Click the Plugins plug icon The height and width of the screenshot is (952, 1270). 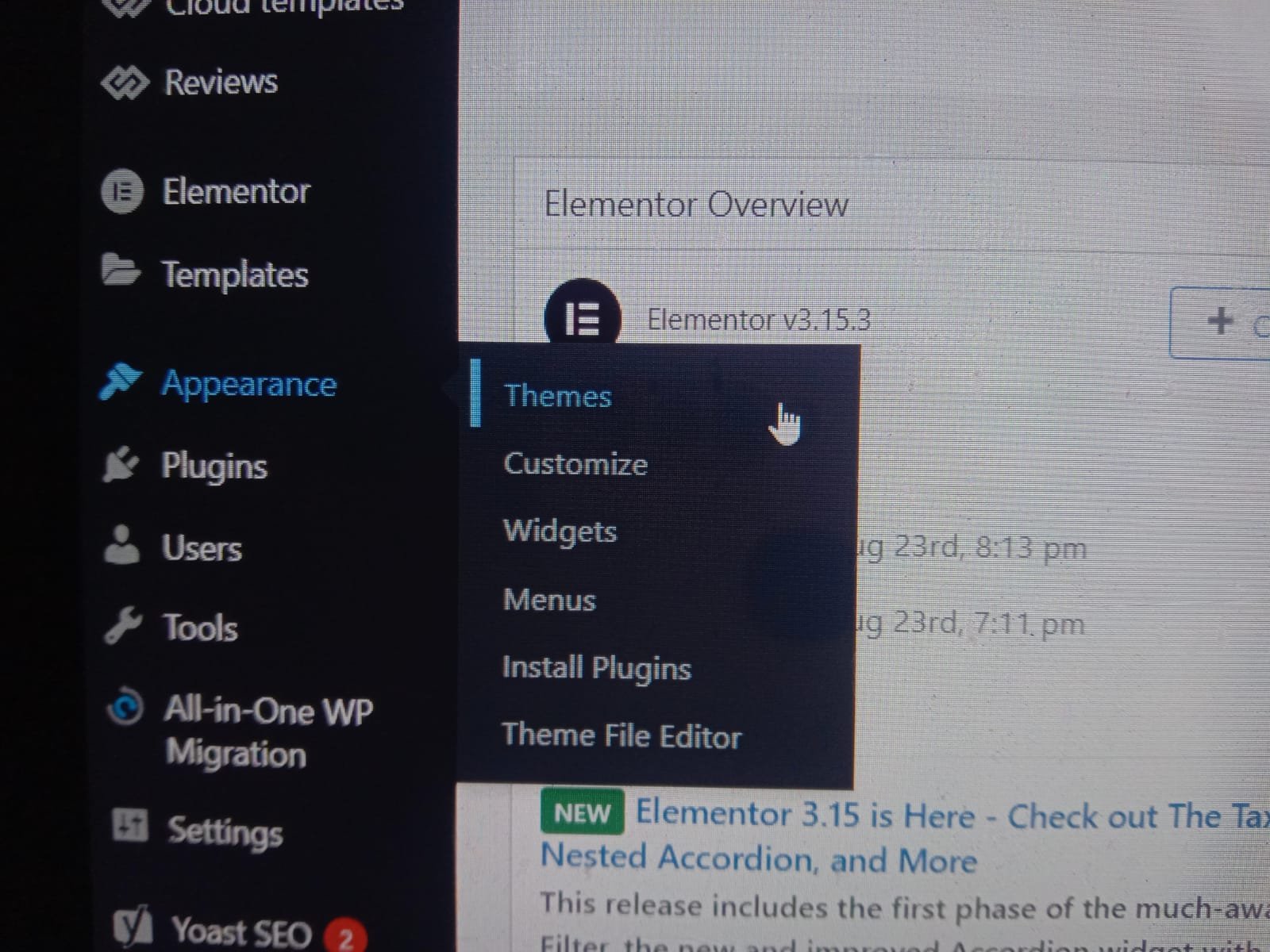click(x=121, y=465)
